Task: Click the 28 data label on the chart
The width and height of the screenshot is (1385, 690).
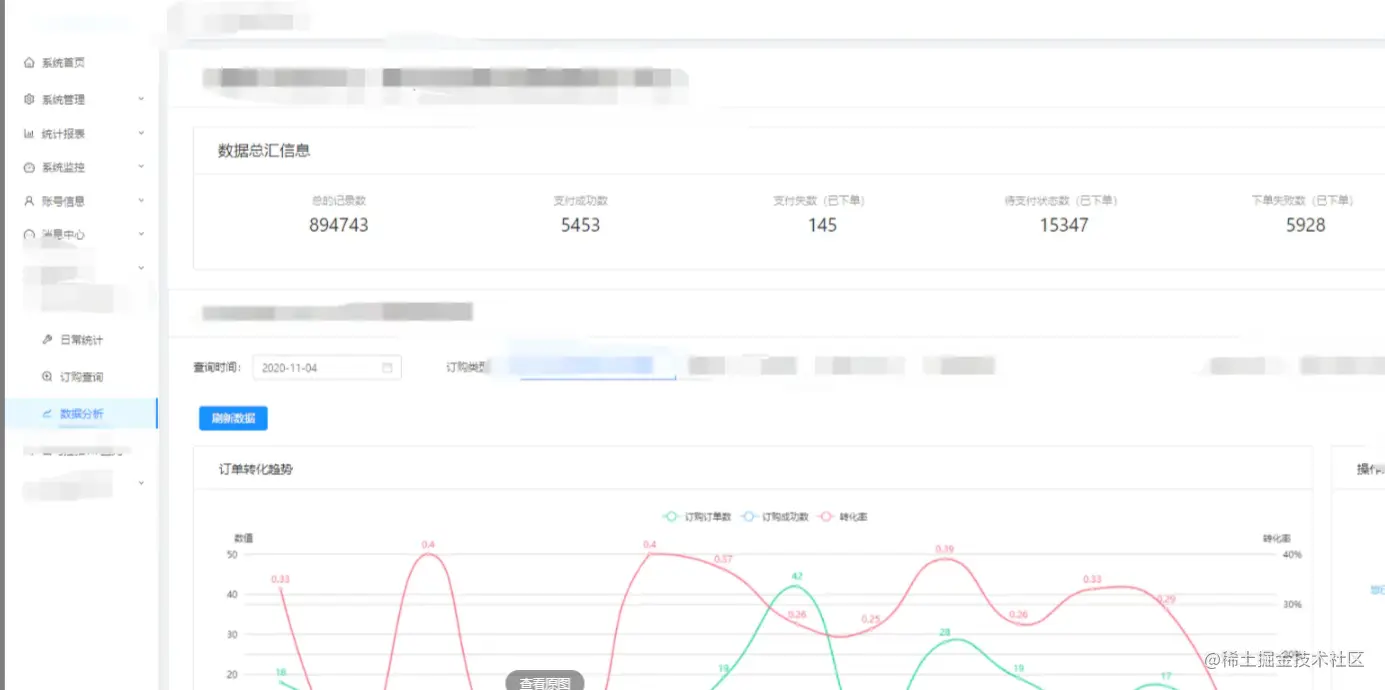Action: click(944, 632)
